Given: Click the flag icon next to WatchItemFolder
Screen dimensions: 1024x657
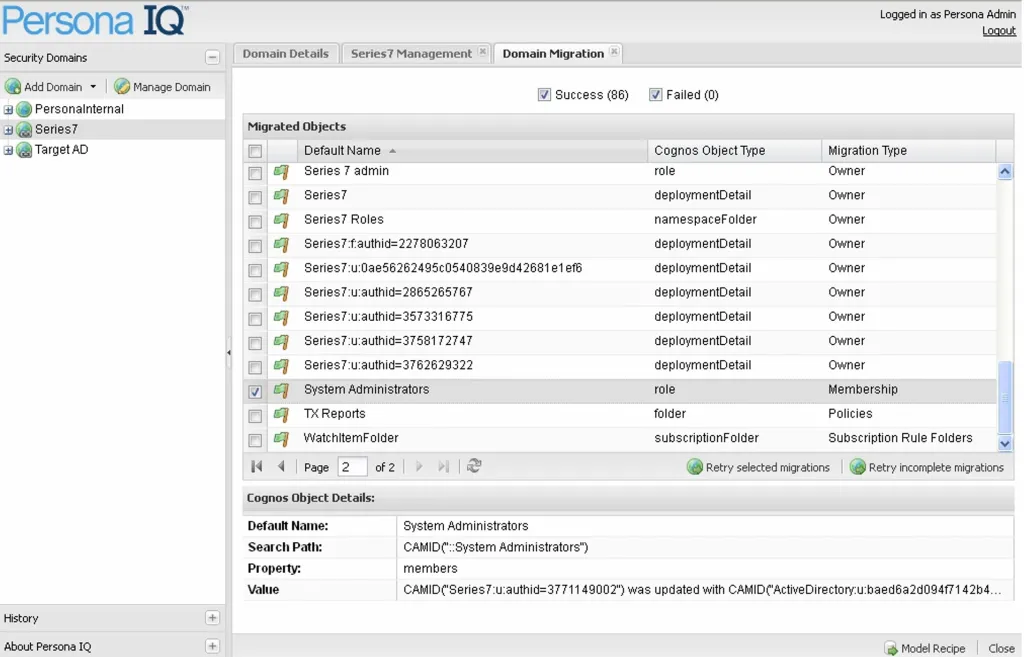Looking at the screenshot, I should point(281,438).
